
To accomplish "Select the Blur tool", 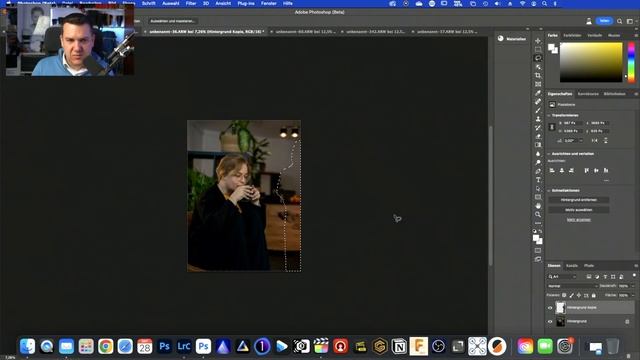I will click(538, 154).
